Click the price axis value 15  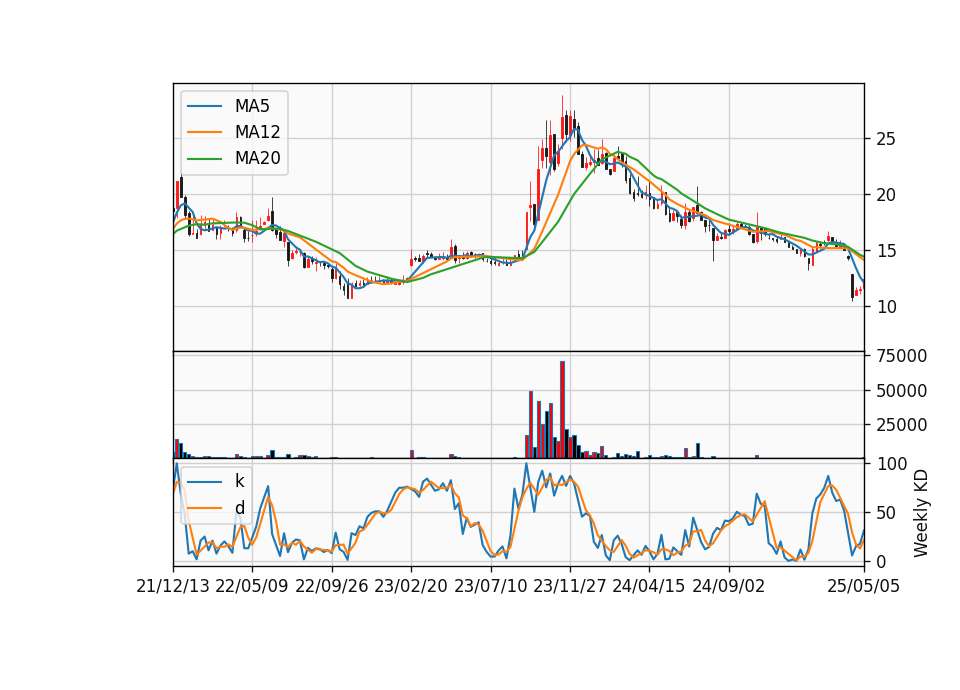(x=886, y=251)
